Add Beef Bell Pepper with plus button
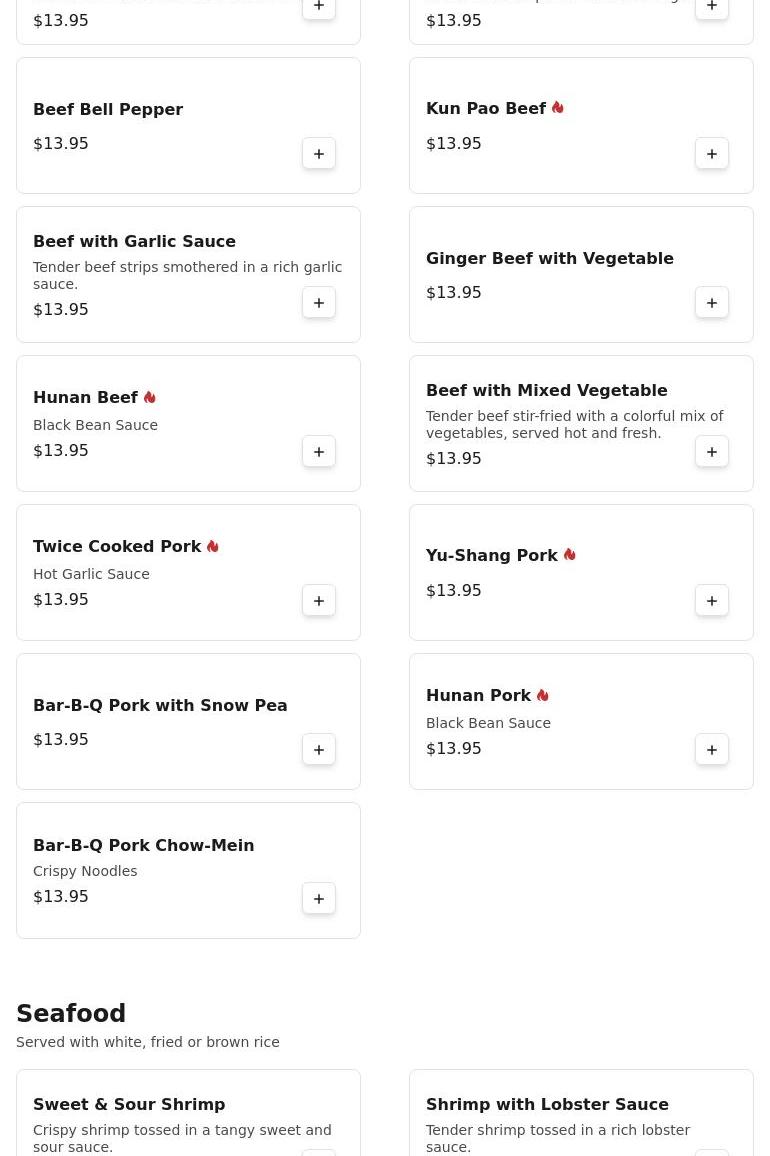The width and height of the screenshot is (770, 1156). [319, 154]
